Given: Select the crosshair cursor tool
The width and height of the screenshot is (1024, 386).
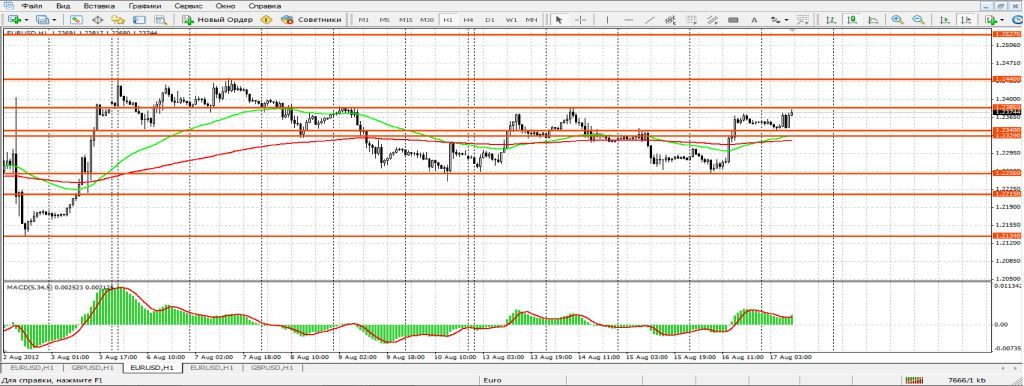Looking at the screenshot, I should coord(581,20).
